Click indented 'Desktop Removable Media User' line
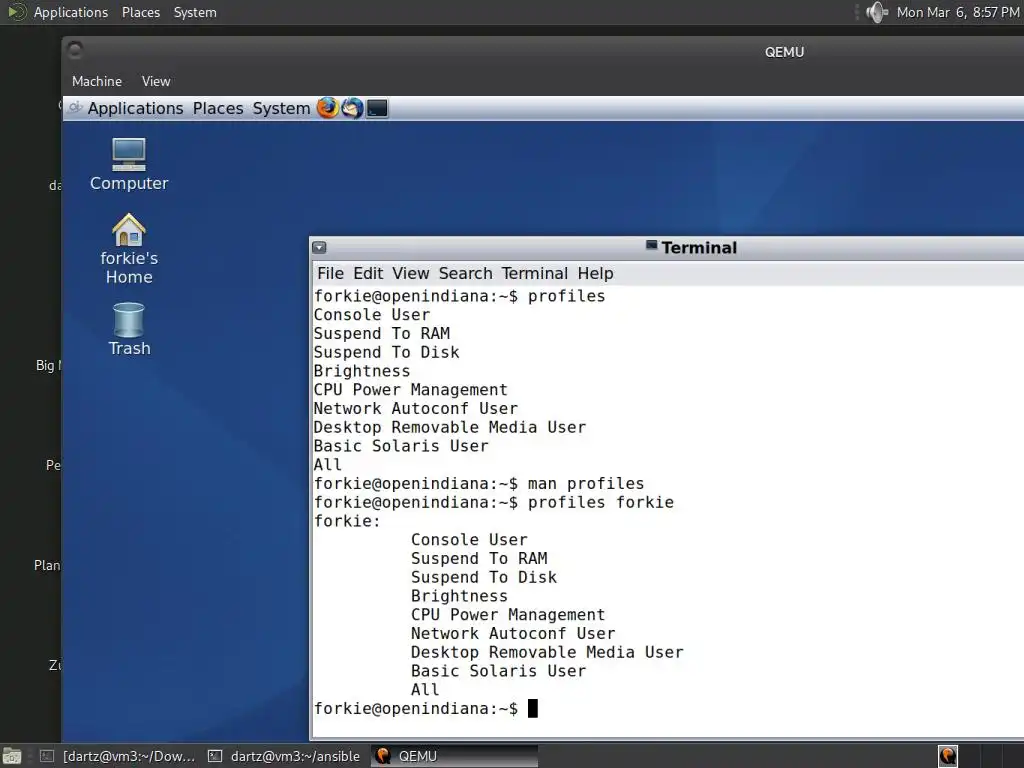 click(547, 652)
